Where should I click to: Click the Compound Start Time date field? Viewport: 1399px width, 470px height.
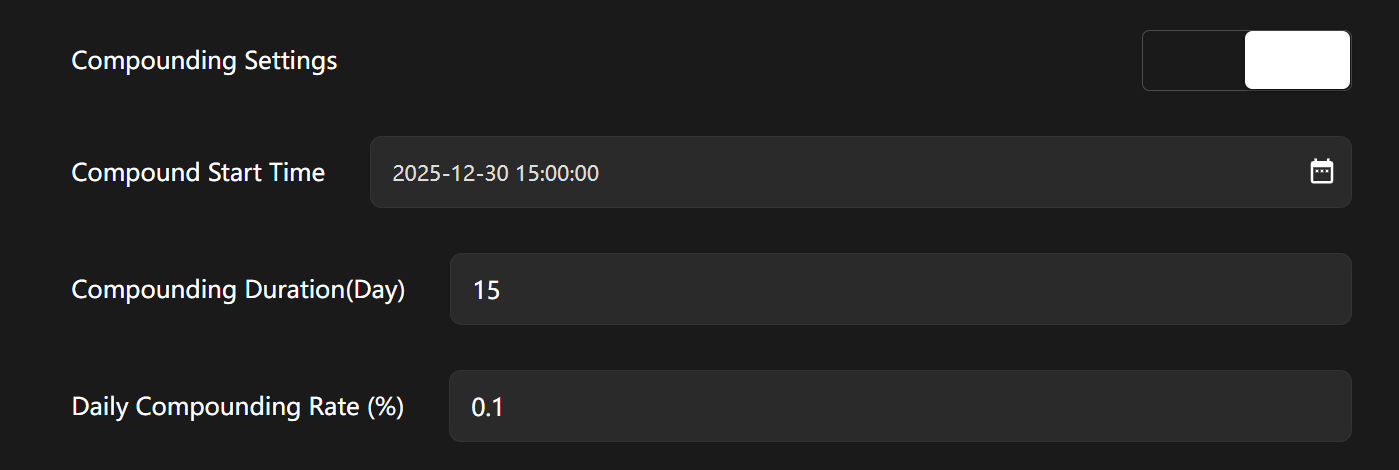click(860, 172)
